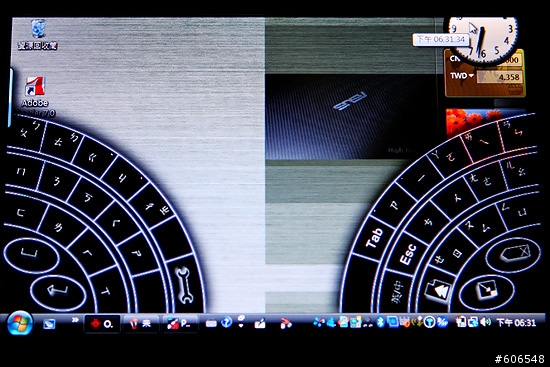Open the Windows Start orb
The width and height of the screenshot is (550, 367).
tap(20, 323)
